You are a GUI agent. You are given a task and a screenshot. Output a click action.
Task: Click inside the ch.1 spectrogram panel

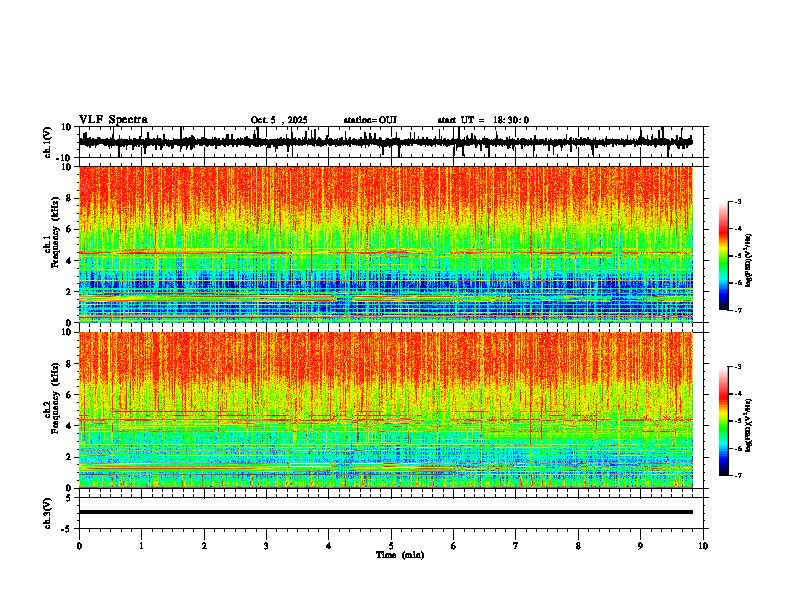click(x=386, y=244)
